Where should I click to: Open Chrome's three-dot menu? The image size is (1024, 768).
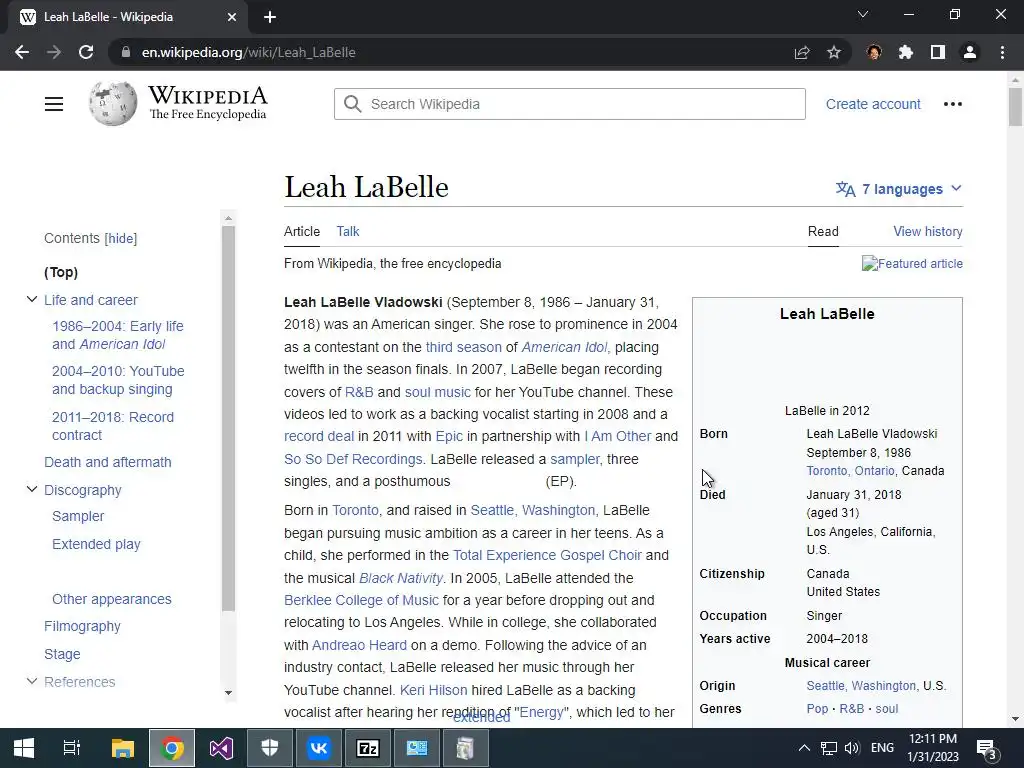click(1002, 52)
